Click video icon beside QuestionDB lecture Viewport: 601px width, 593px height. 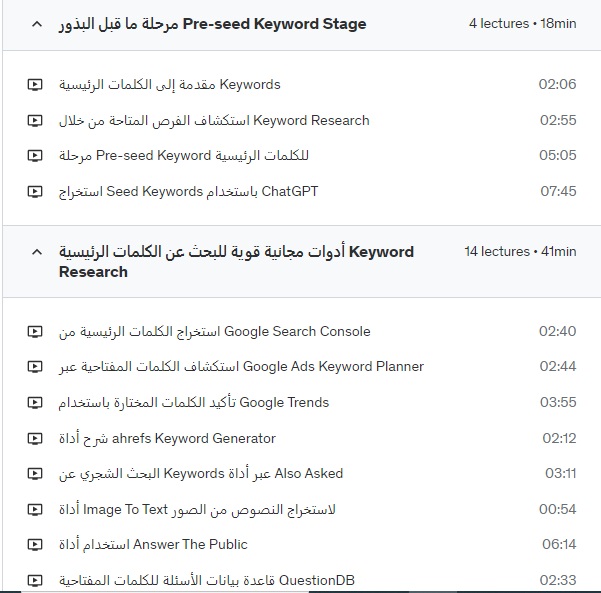(x=35, y=580)
